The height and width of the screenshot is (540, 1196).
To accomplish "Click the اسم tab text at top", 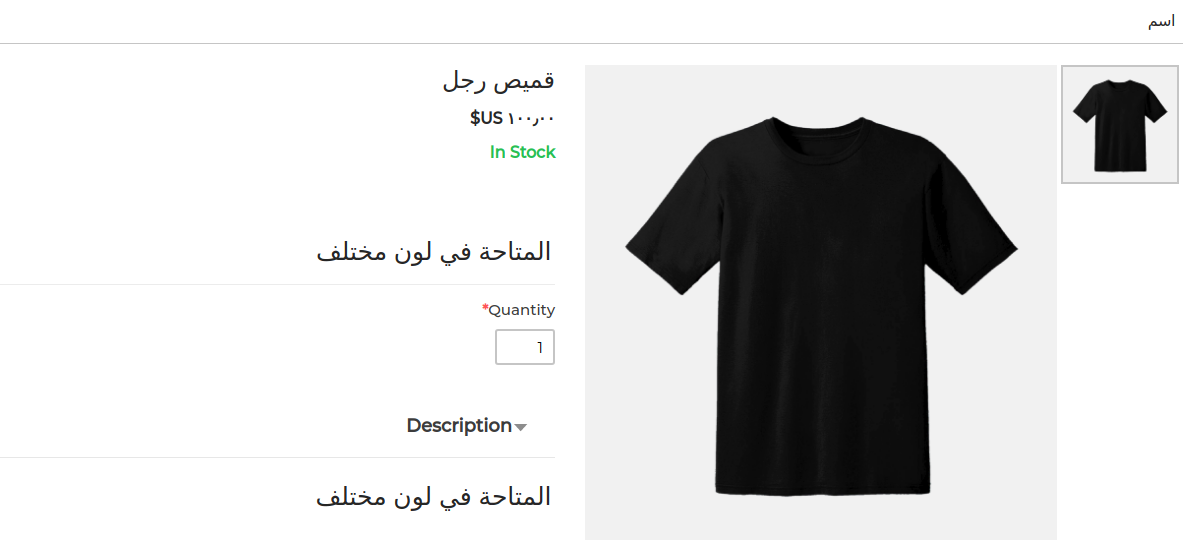I will pyautogui.click(x=1161, y=21).
